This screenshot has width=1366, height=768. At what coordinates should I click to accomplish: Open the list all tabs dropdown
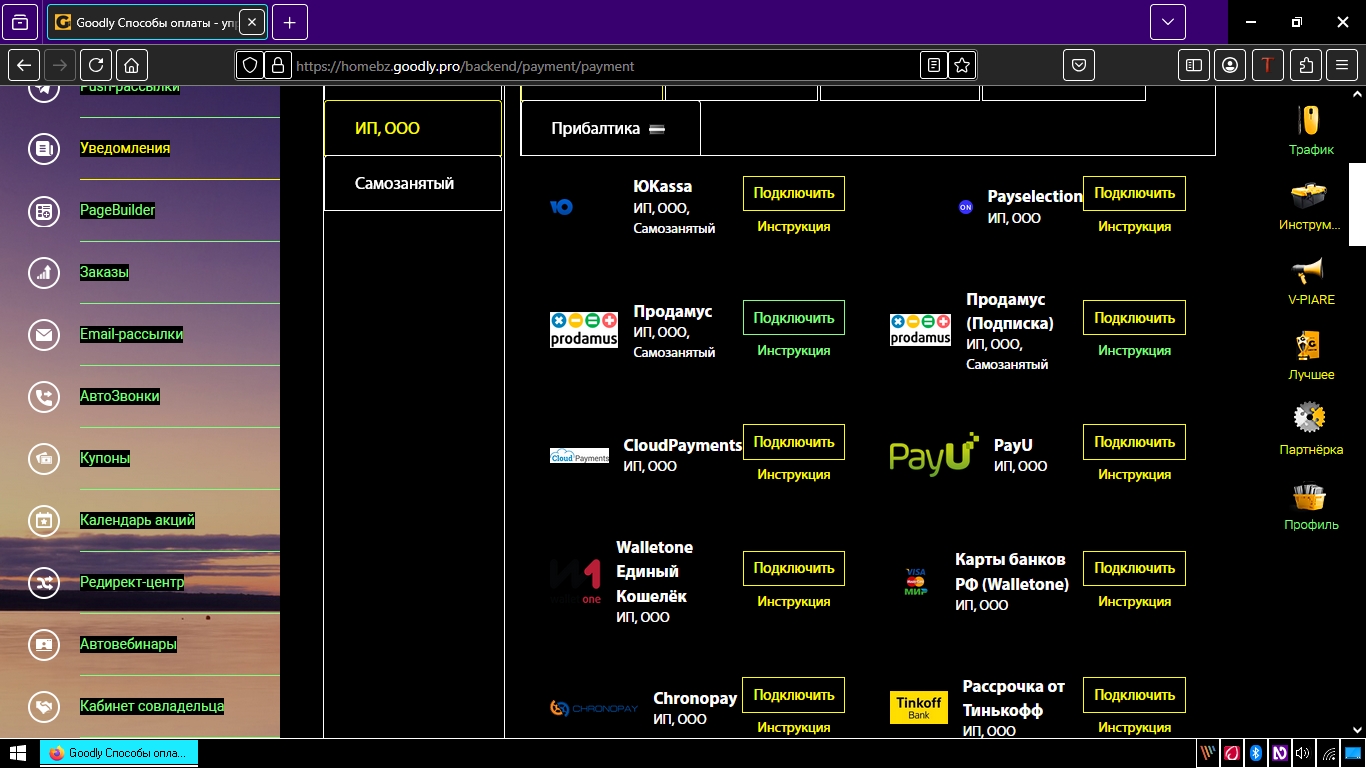point(1168,22)
